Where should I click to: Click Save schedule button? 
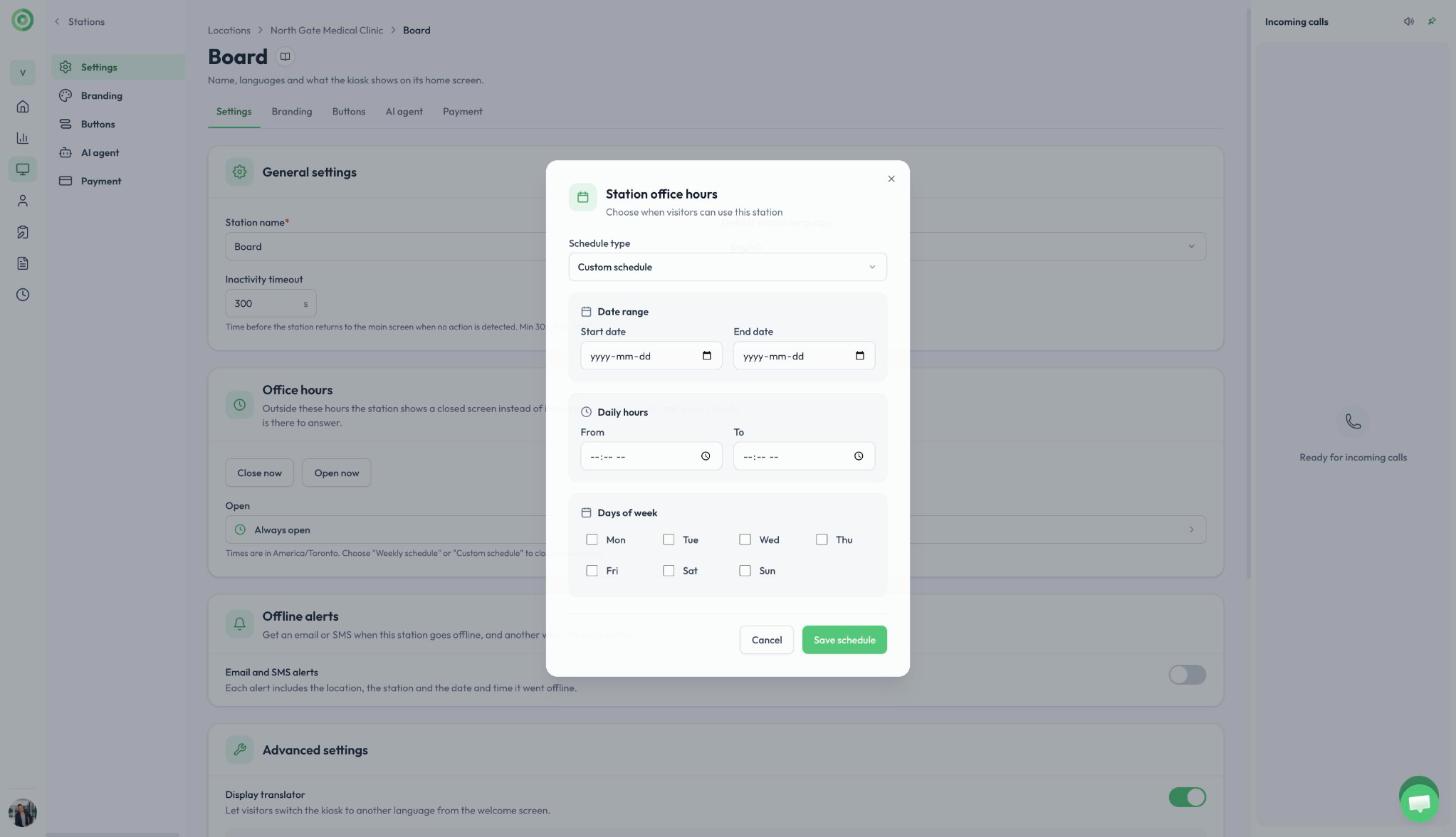pos(844,640)
